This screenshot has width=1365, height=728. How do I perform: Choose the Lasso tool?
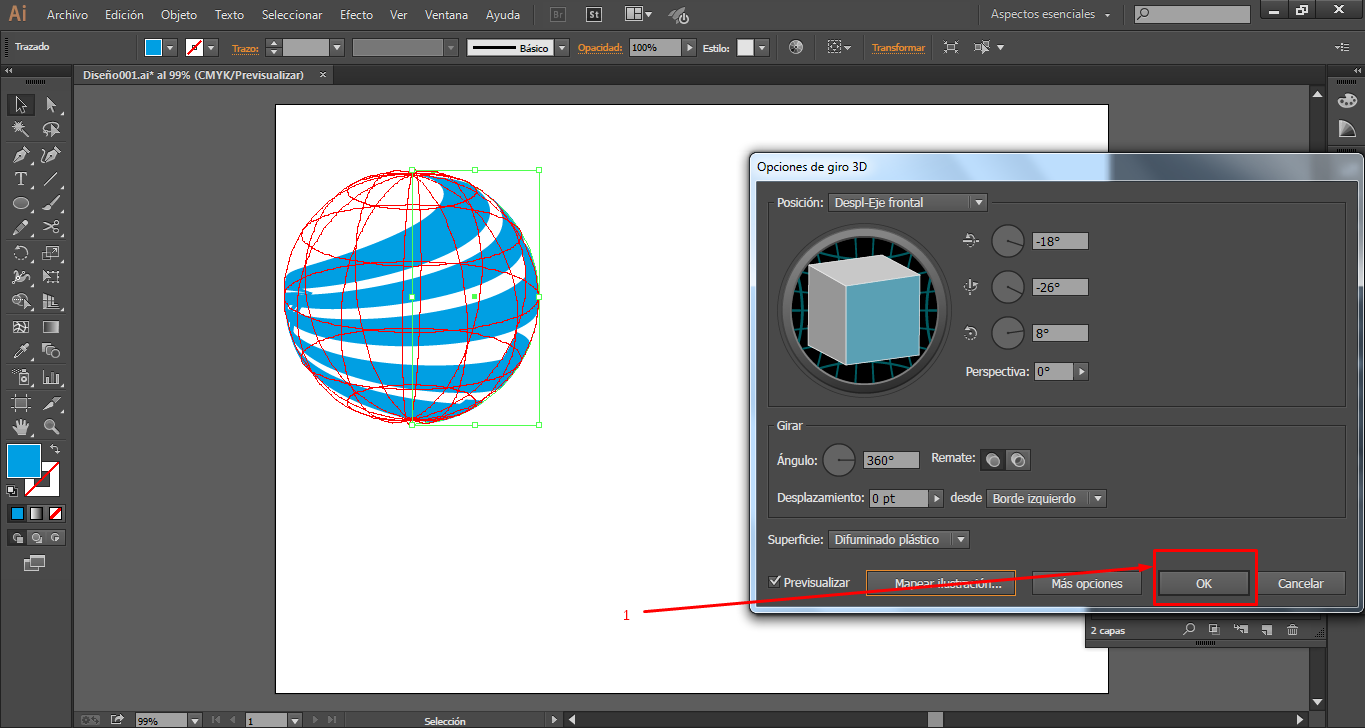51,130
